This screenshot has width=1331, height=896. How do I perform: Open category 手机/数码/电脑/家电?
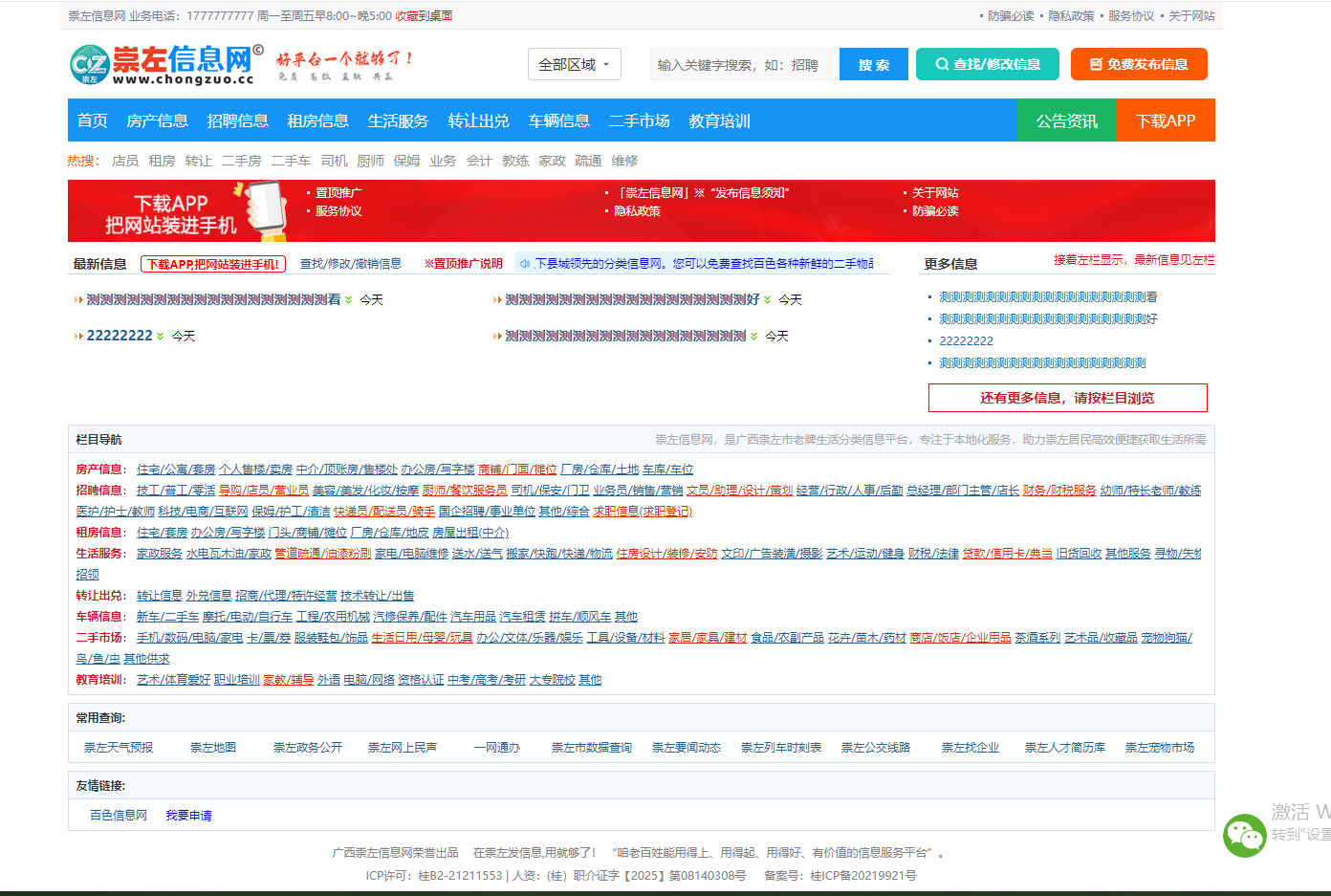coord(189,638)
